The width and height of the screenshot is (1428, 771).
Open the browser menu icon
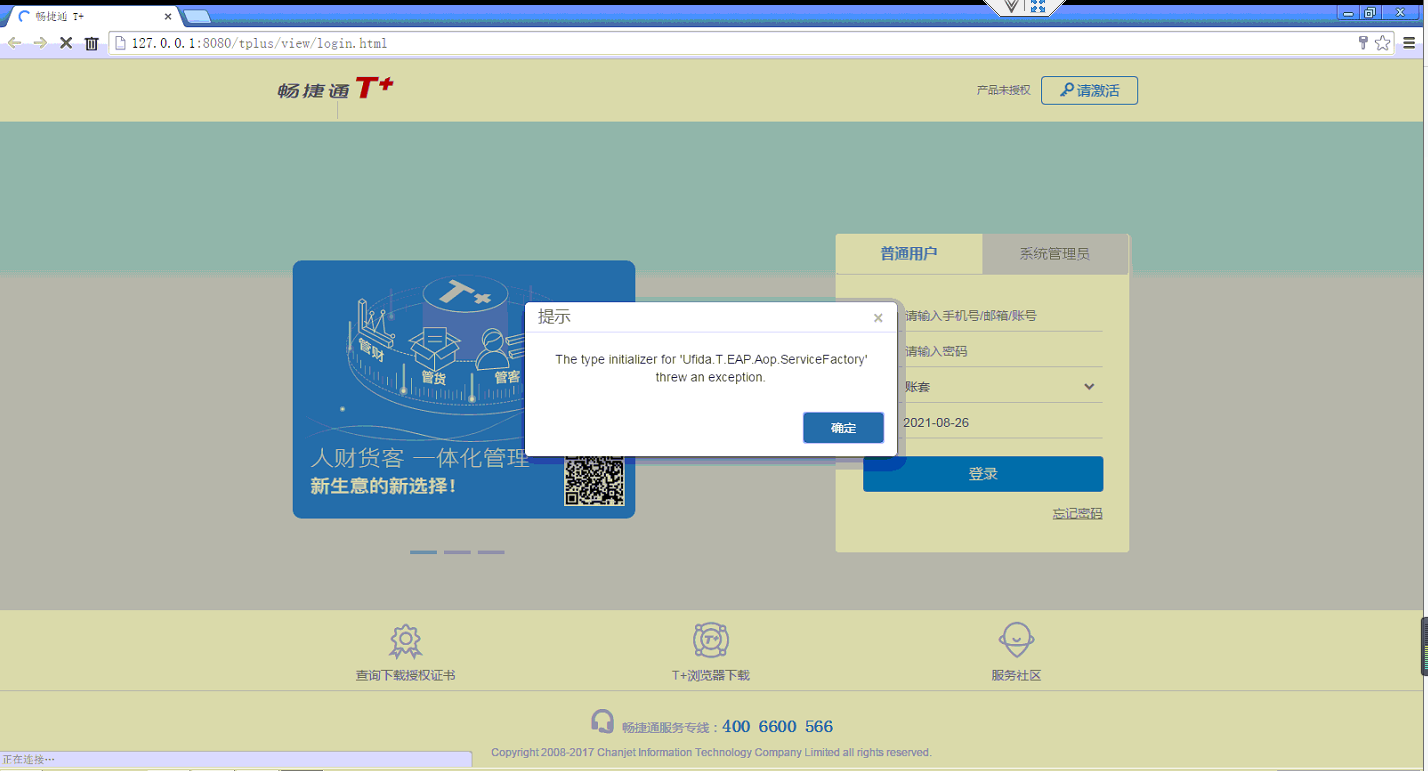(1410, 43)
